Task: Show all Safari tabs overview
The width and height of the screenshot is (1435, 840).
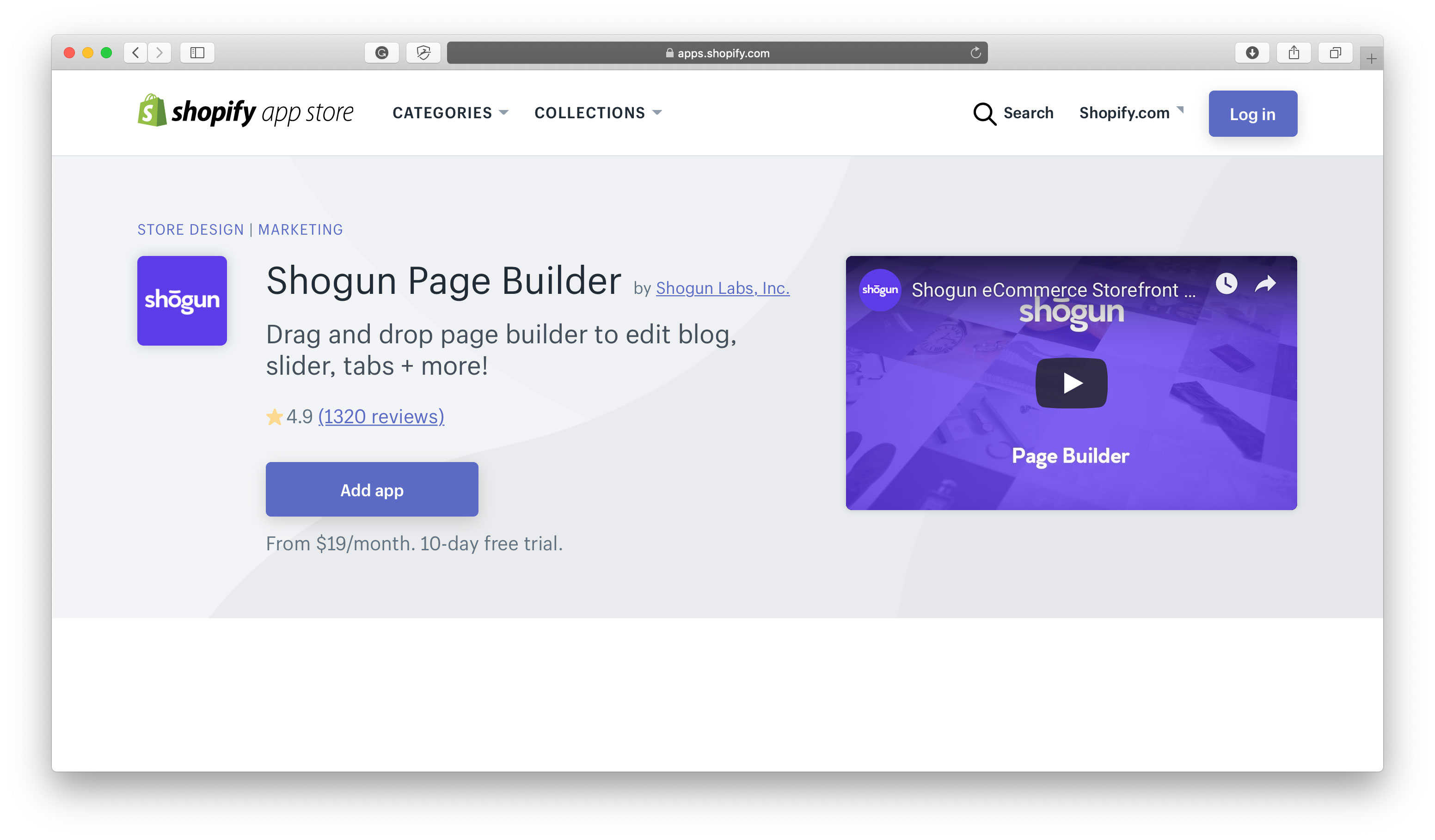Action: [x=1335, y=53]
